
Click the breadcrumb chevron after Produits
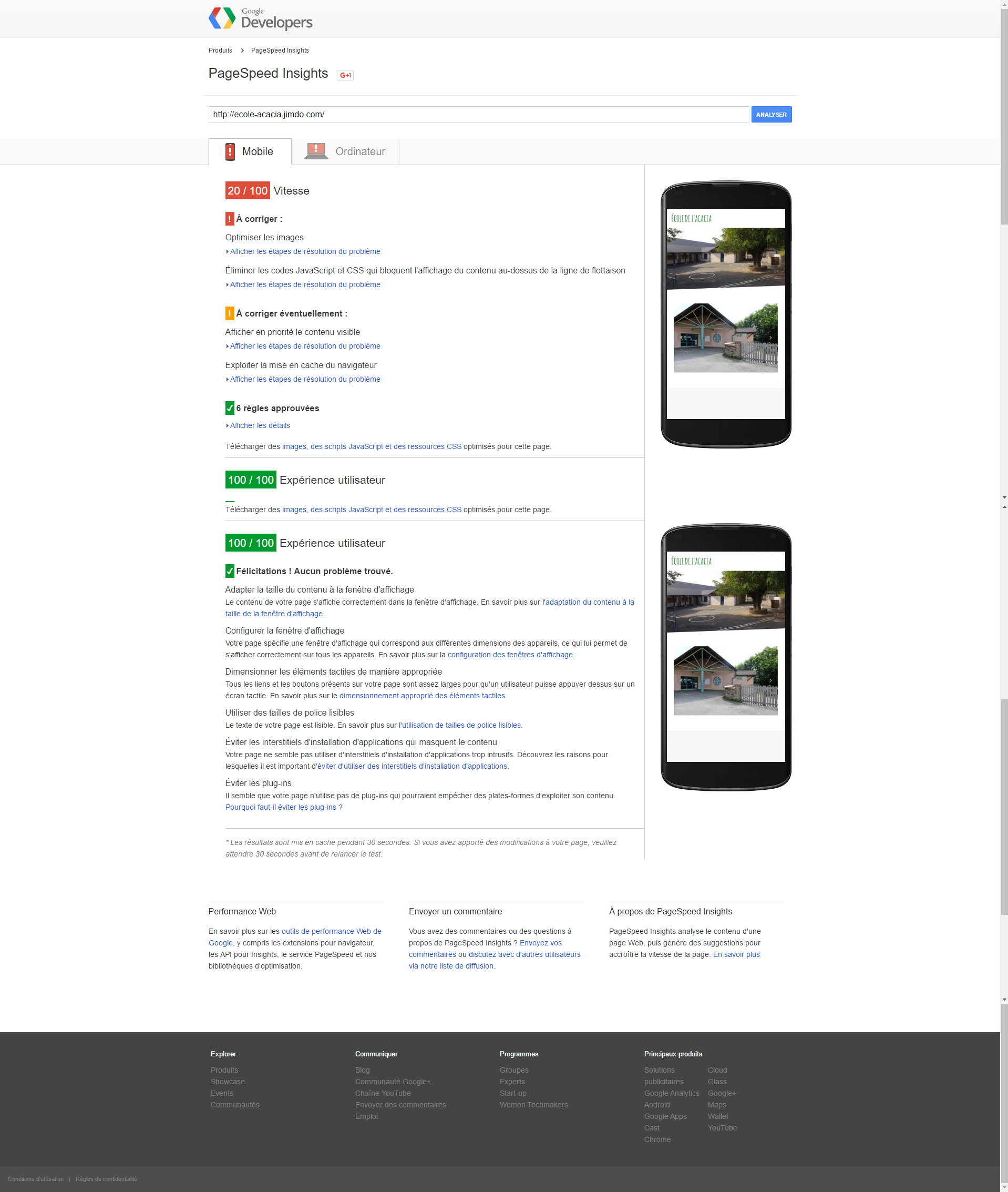242,50
